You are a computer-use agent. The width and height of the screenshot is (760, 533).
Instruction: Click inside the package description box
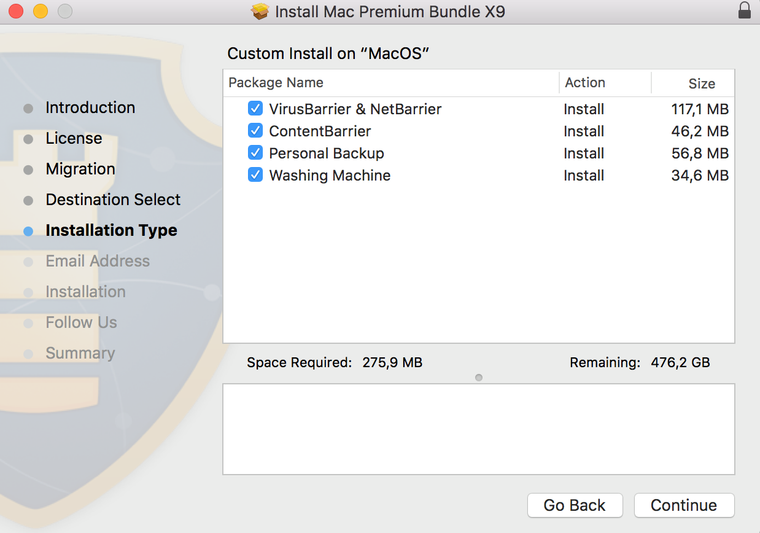[x=479, y=429]
